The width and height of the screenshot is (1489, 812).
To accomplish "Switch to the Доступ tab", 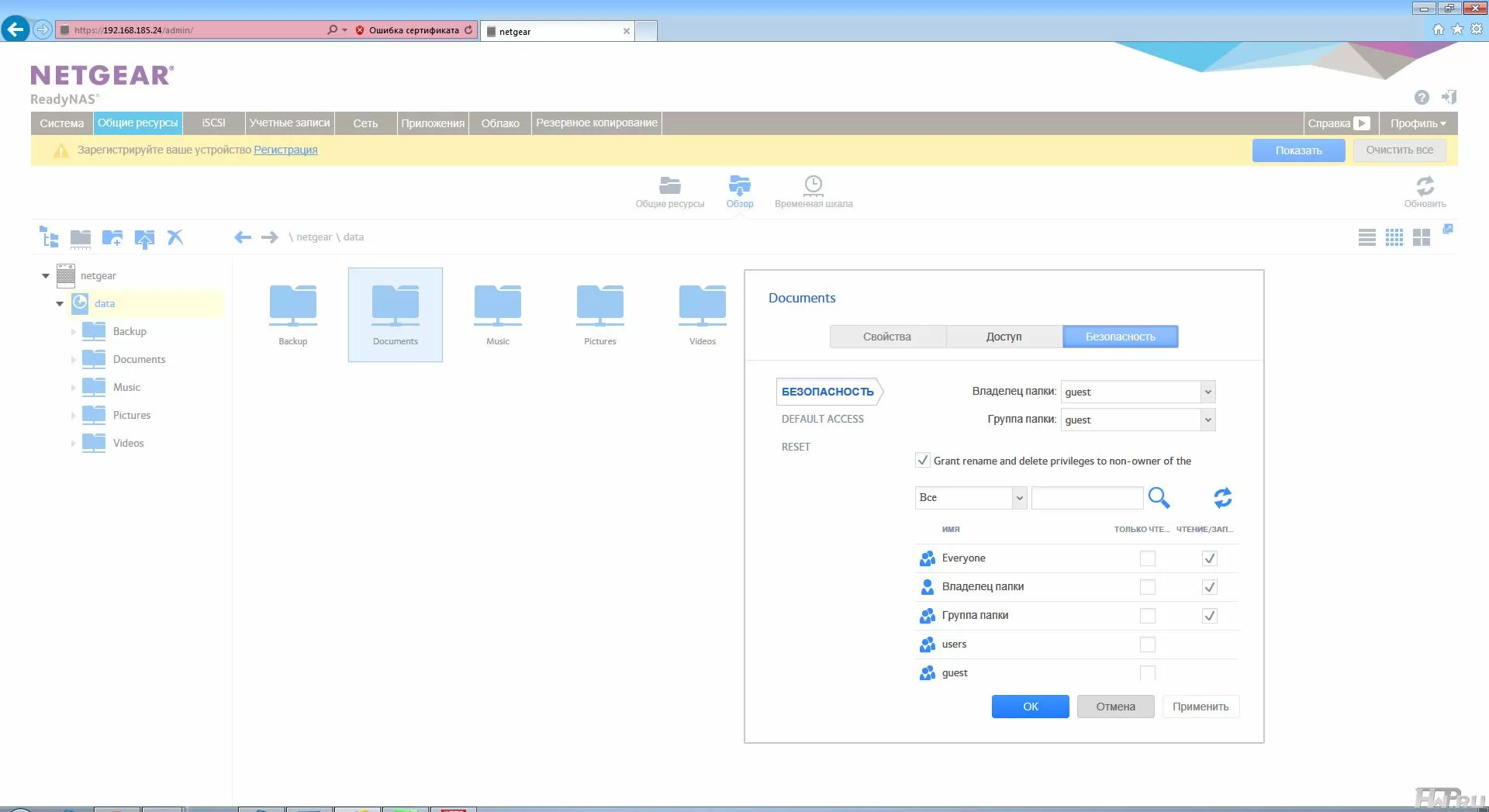I will coord(1004,337).
